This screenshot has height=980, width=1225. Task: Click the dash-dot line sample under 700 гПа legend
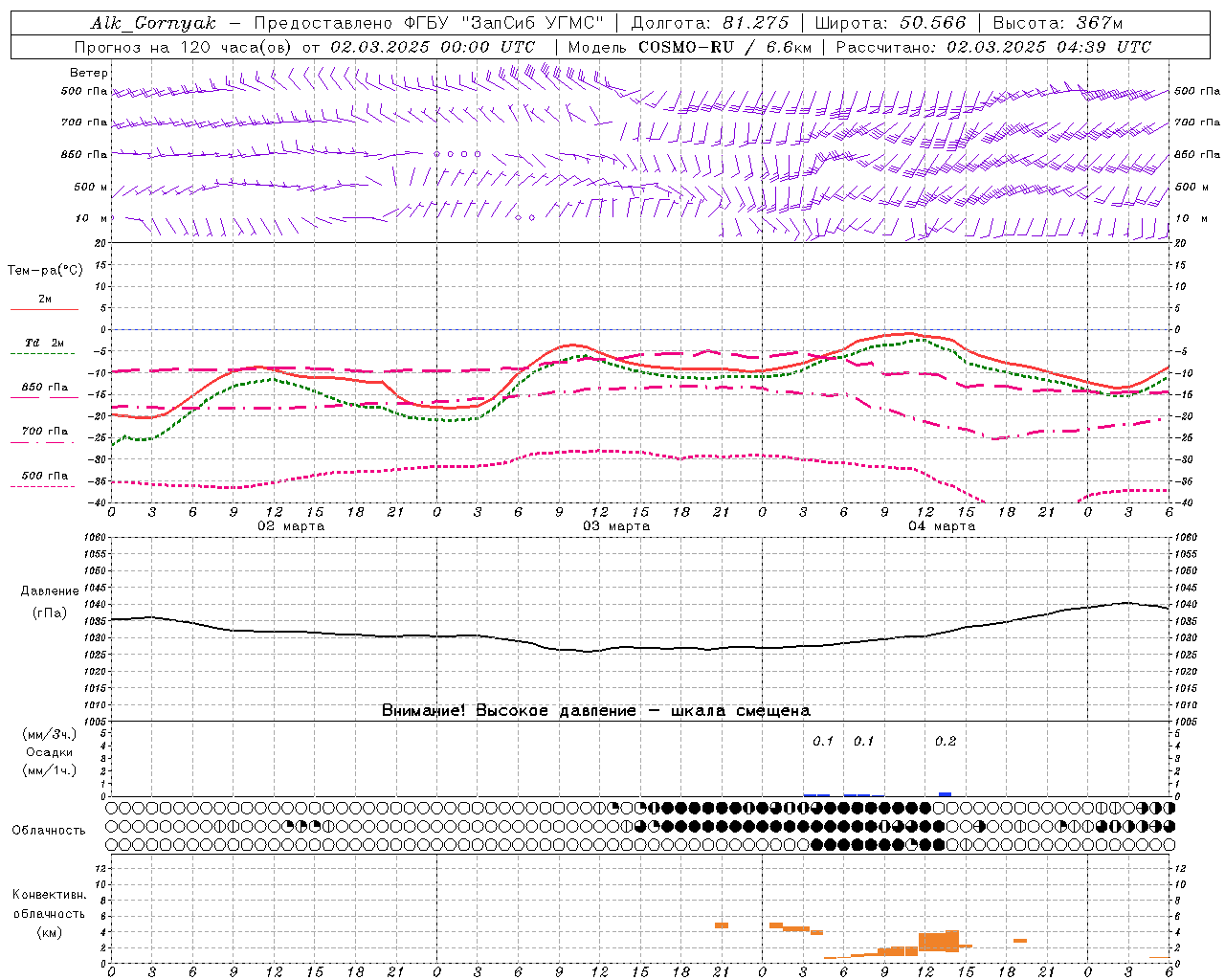pos(44,443)
